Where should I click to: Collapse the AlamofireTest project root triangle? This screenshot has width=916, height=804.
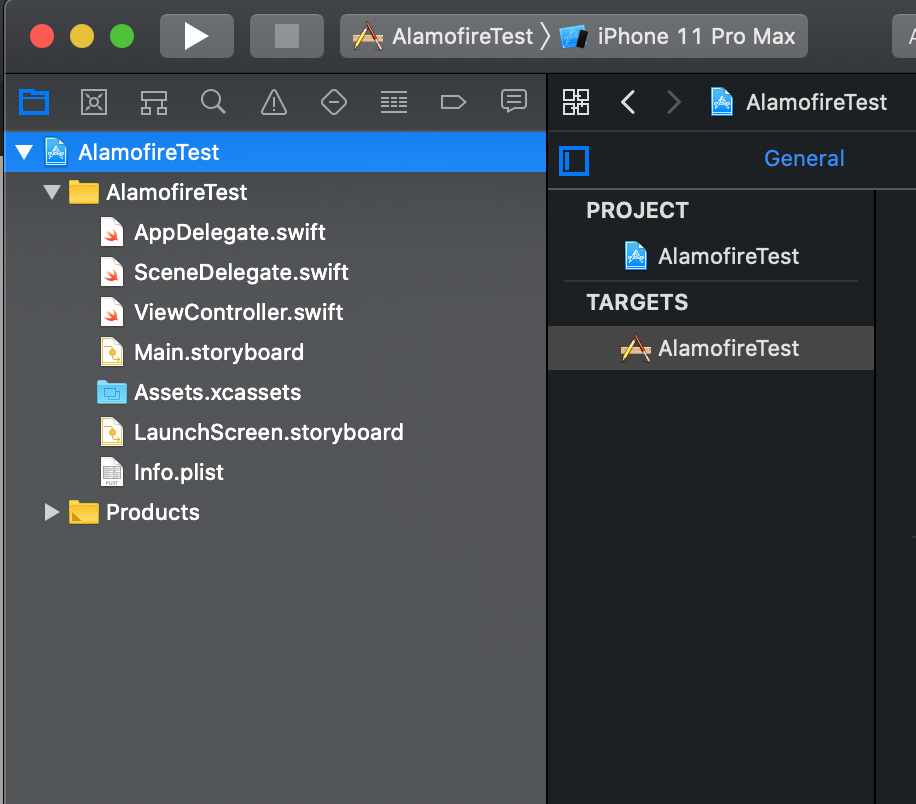(24, 153)
